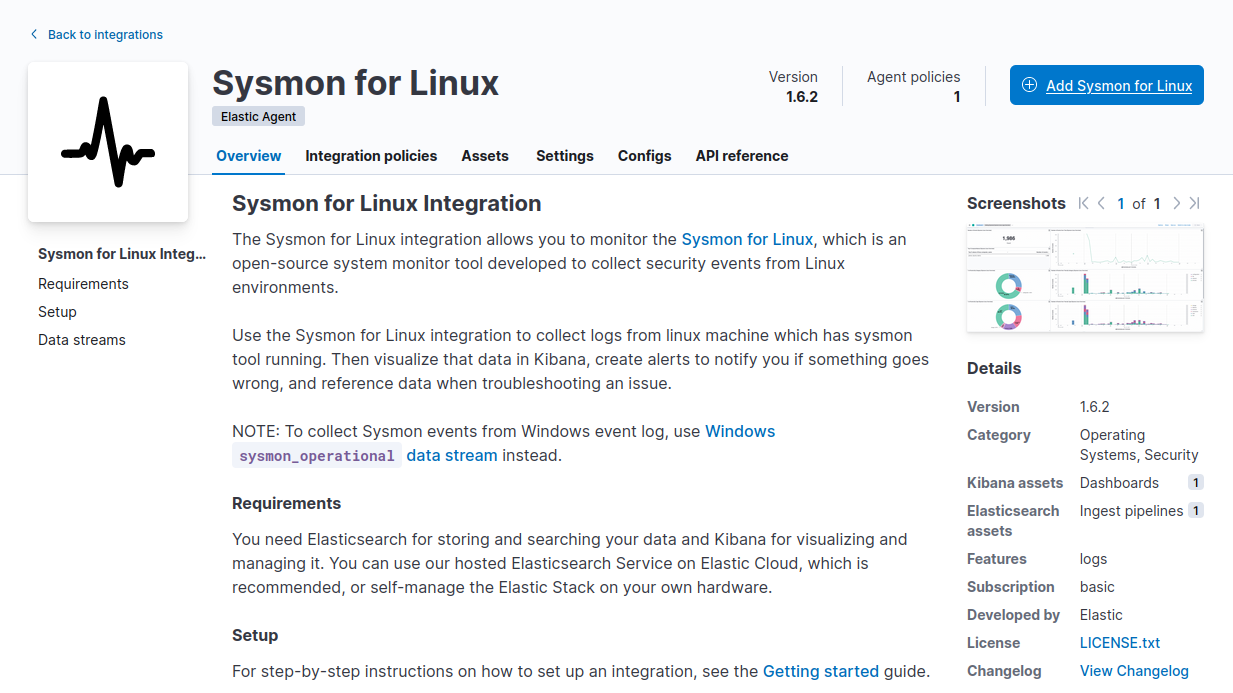Open the Sysmon for Linux external link
The image size is (1233, 693).
747,239
